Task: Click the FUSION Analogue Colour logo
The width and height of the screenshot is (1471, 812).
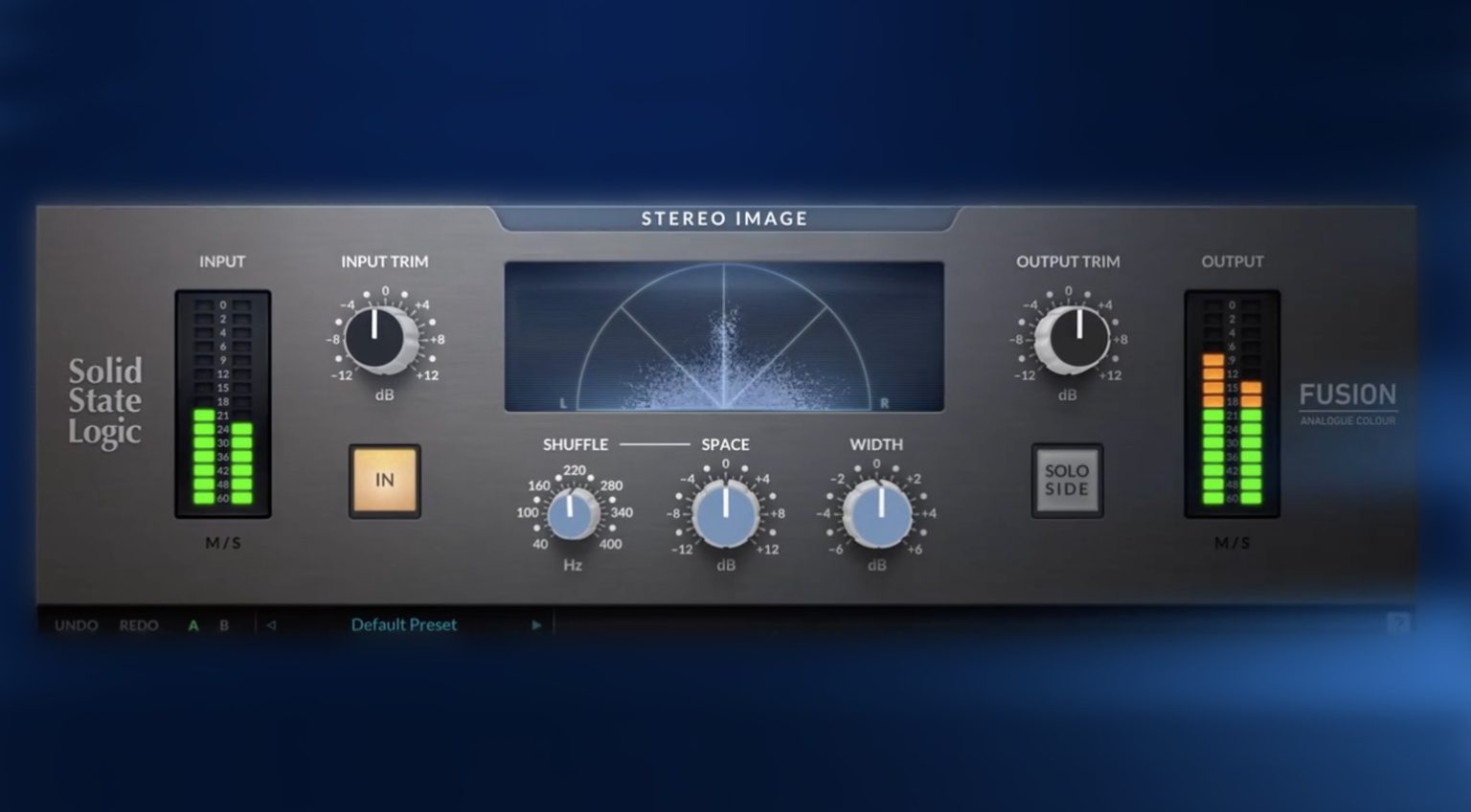Action: pyautogui.click(x=1347, y=403)
